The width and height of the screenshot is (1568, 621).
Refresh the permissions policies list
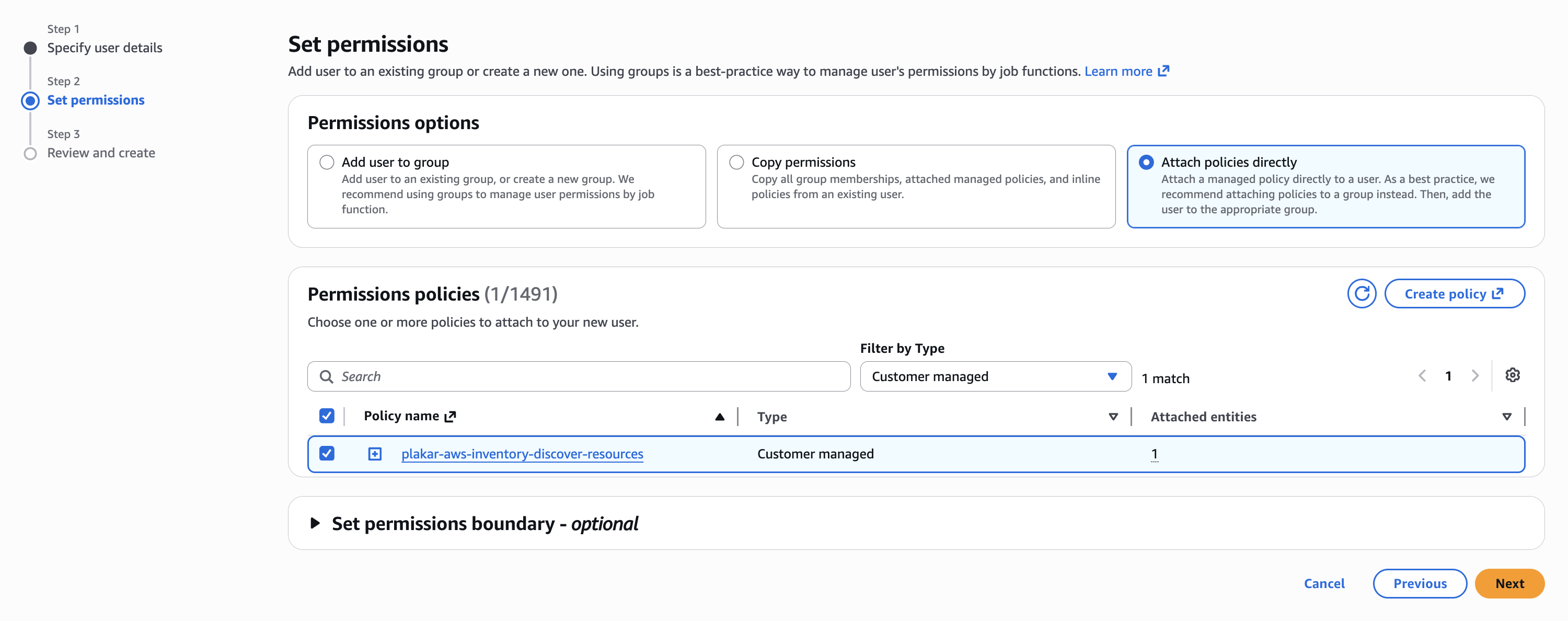coord(1361,294)
